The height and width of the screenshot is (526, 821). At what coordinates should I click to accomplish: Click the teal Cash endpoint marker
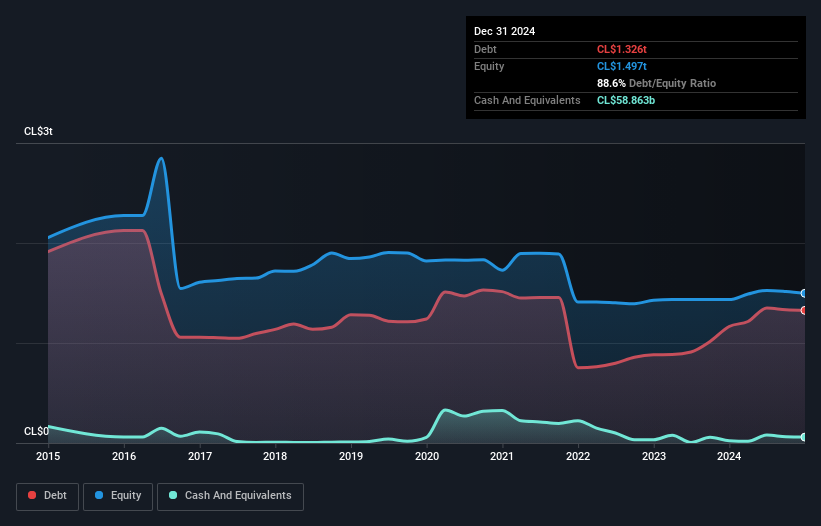coord(804,437)
